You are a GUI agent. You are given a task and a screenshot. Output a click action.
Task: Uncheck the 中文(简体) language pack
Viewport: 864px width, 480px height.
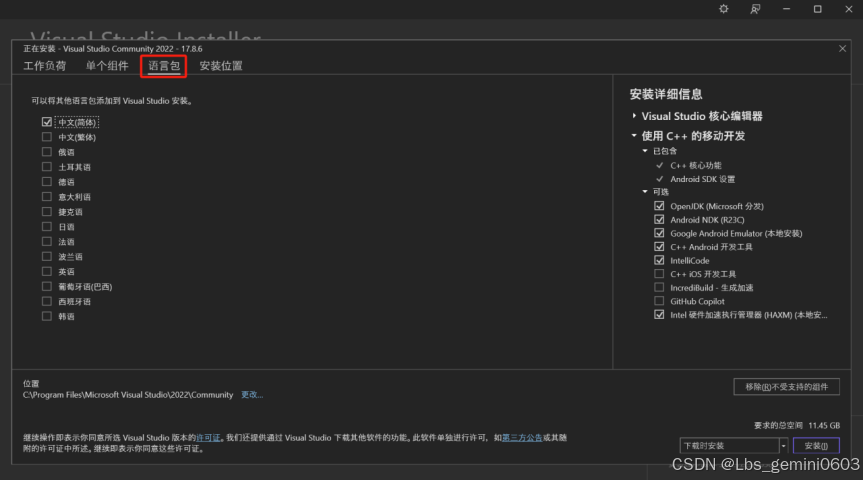[x=47, y=122]
